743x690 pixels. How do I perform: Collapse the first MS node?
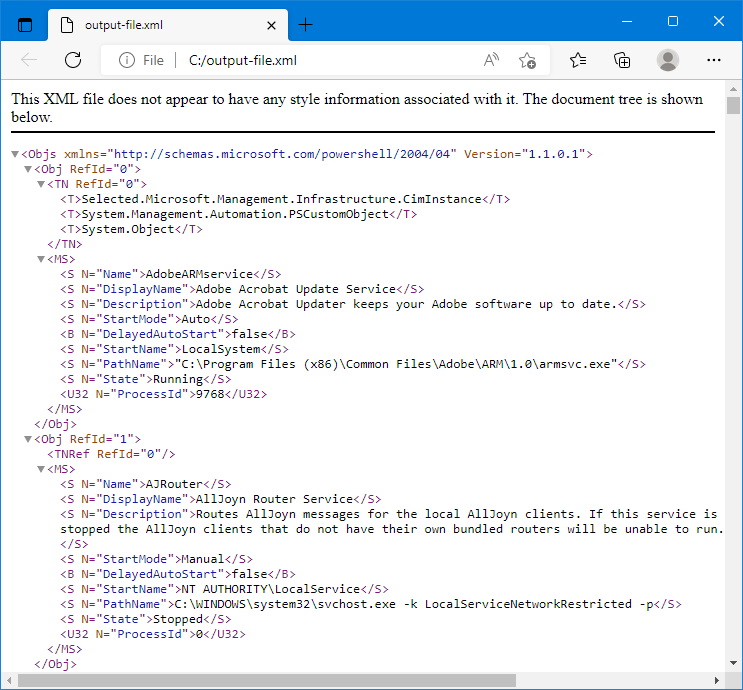tap(41, 259)
